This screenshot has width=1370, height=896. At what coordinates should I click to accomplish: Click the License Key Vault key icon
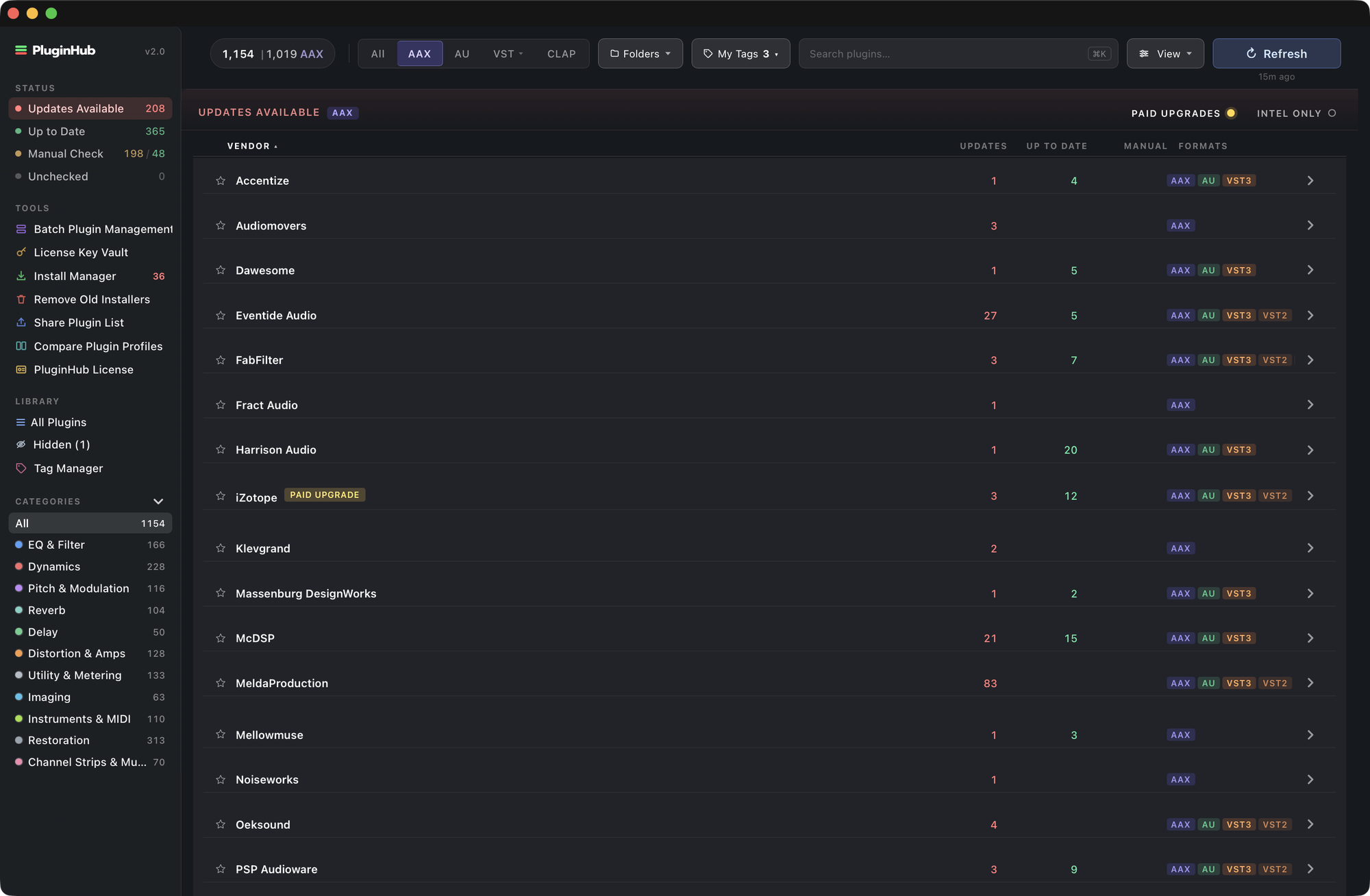click(21, 252)
